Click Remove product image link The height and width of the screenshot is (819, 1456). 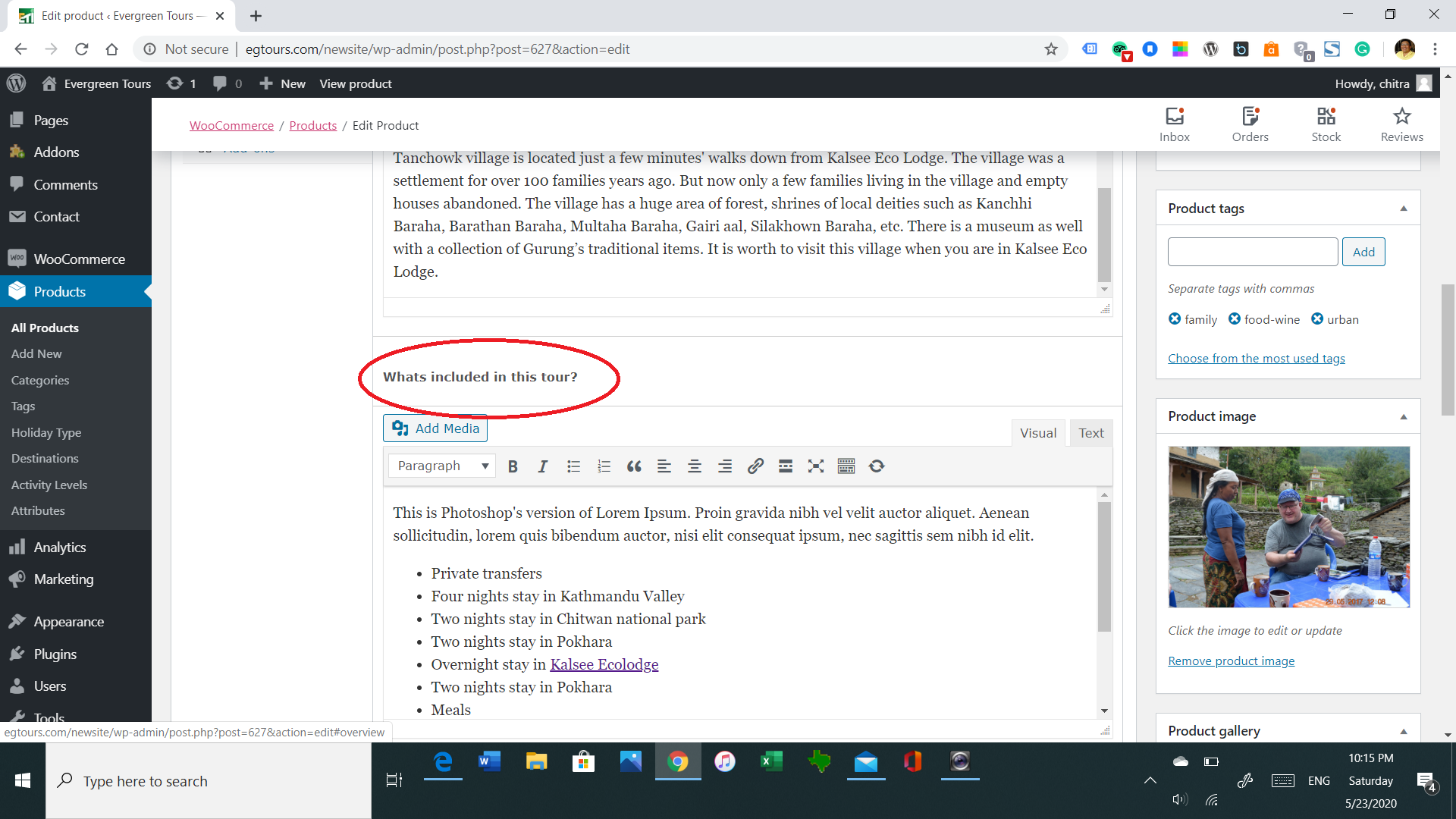coord(1232,661)
